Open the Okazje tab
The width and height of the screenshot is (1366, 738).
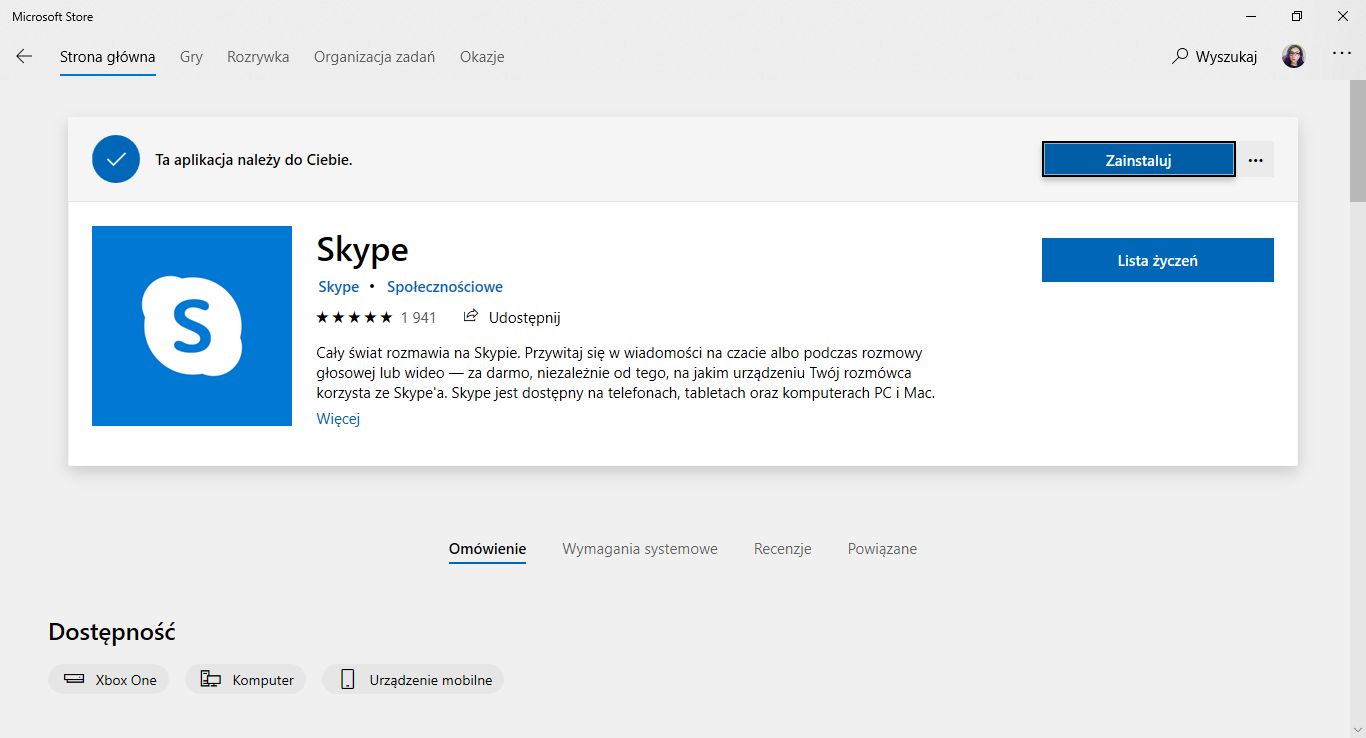click(482, 57)
